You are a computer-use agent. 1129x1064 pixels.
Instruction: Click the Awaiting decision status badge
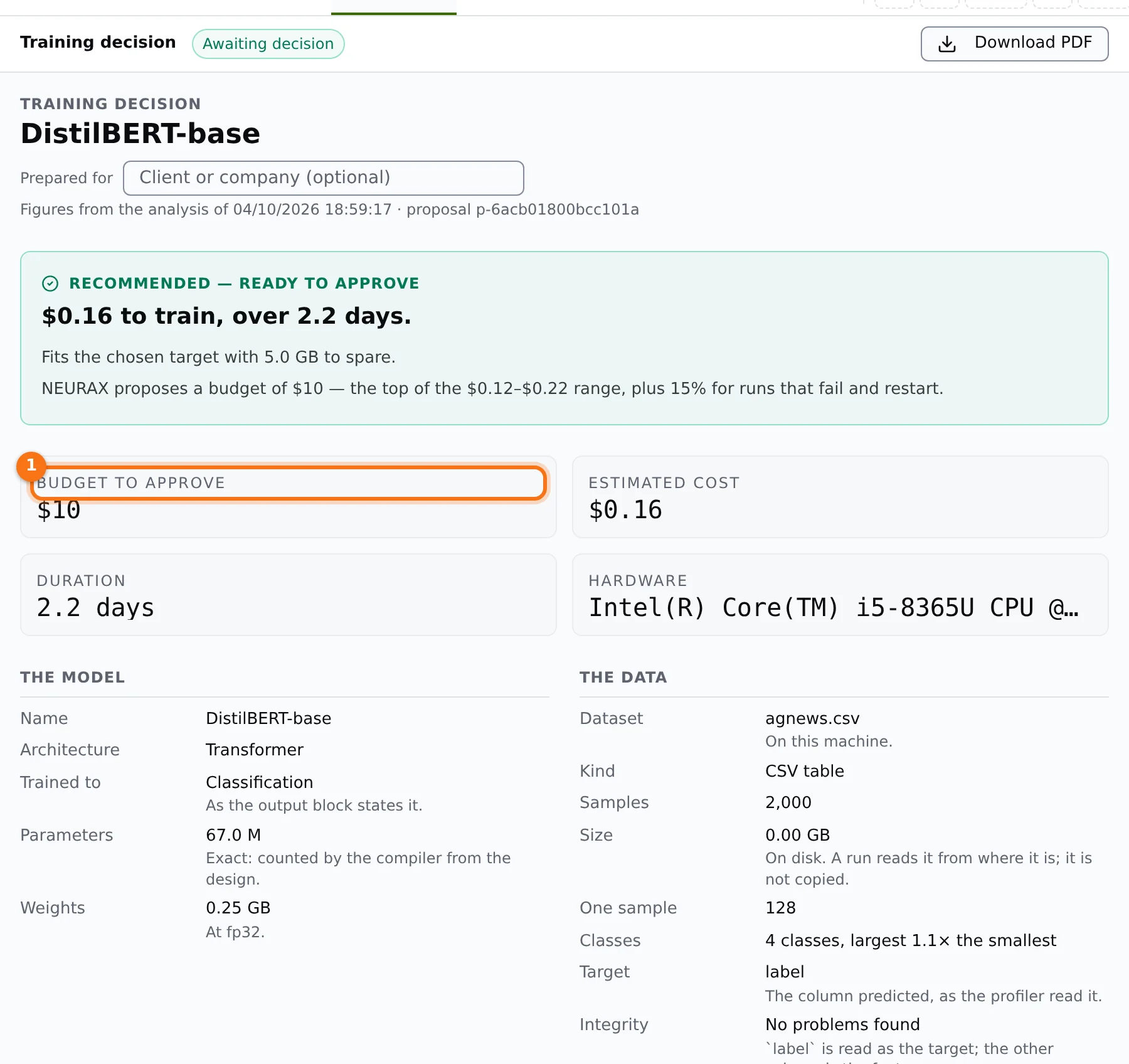(x=268, y=43)
